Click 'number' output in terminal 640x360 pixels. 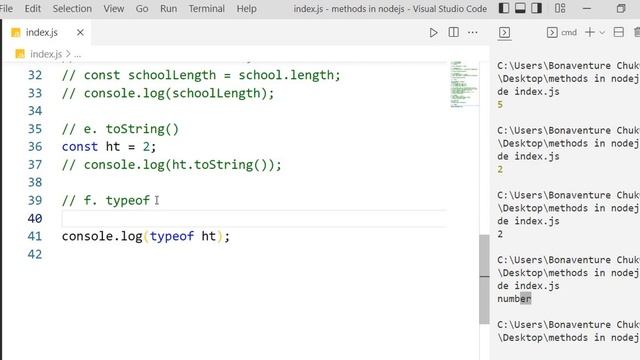[x=514, y=299]
